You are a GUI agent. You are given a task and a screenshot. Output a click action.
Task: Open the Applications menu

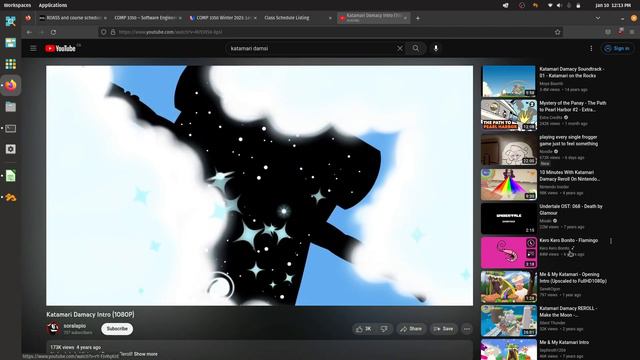53,5
